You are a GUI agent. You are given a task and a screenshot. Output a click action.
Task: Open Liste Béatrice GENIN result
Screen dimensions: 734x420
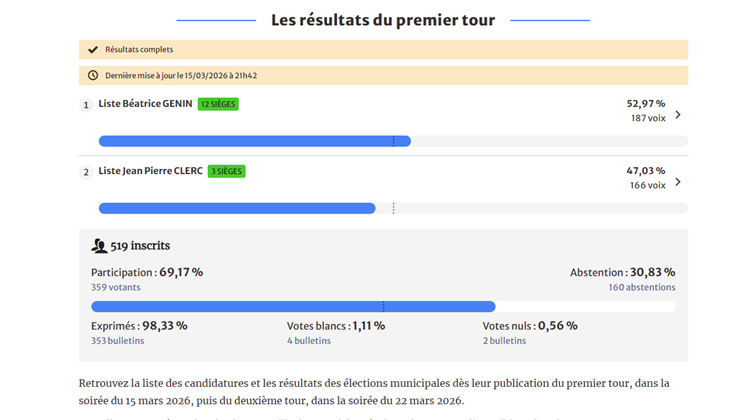pyautogui.click(x=145, y=104)
